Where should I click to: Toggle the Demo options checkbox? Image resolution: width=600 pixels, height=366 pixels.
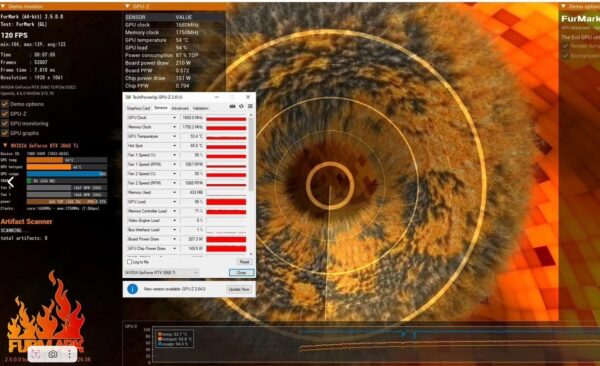pos(5,104)
